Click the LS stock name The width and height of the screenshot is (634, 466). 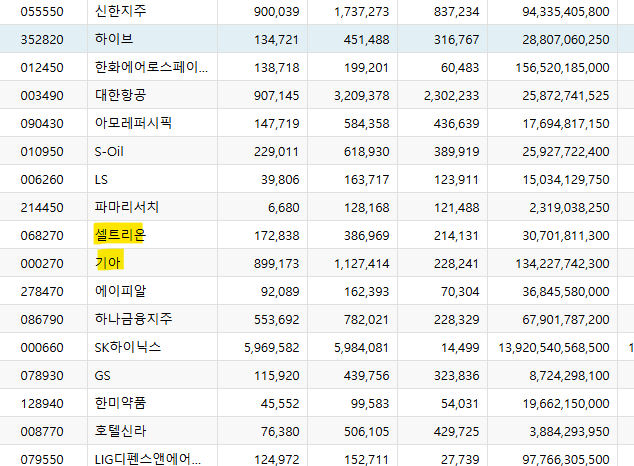coord(101,179)
